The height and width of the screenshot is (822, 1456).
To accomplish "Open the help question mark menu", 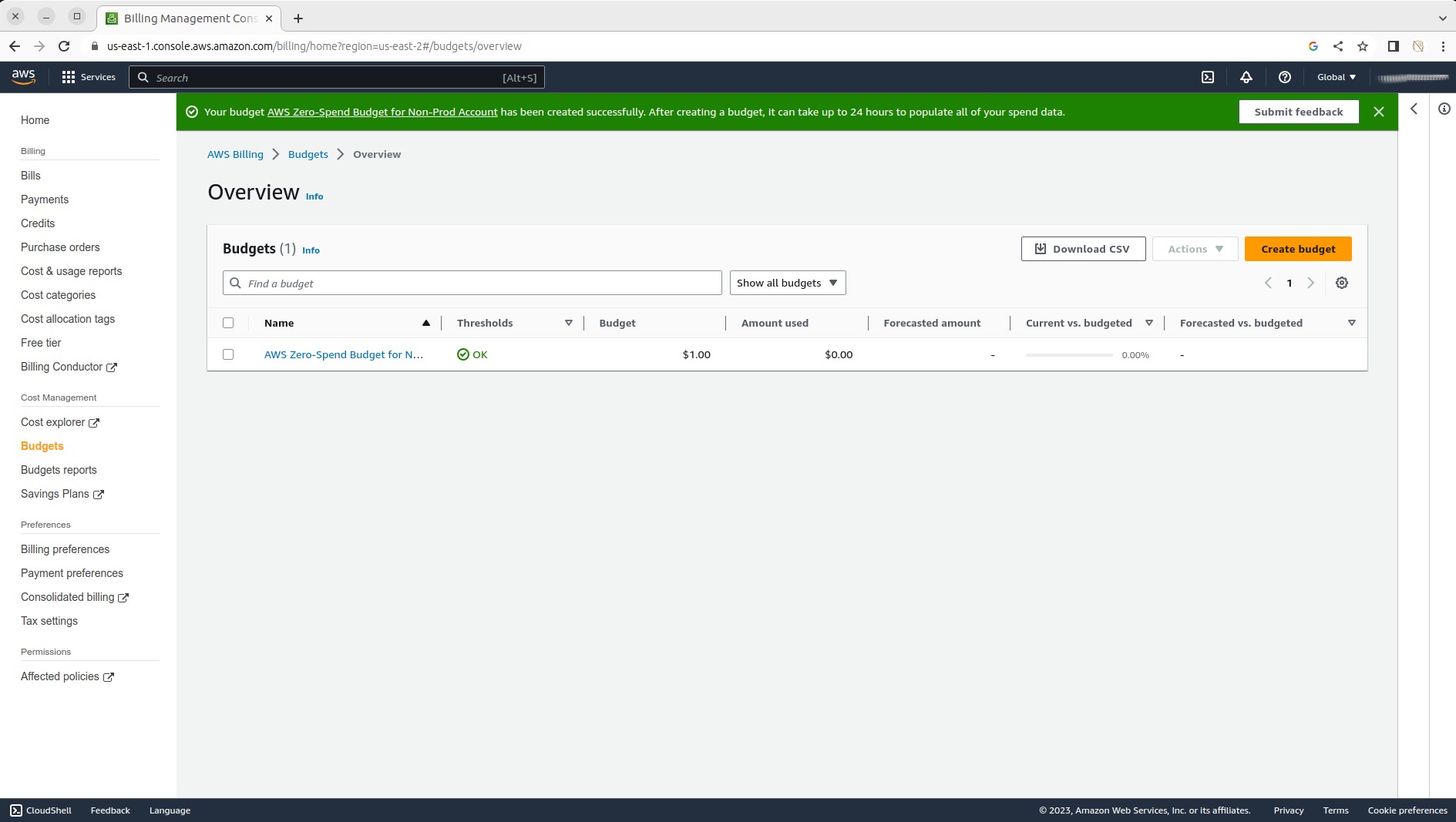I will 1284,77.
